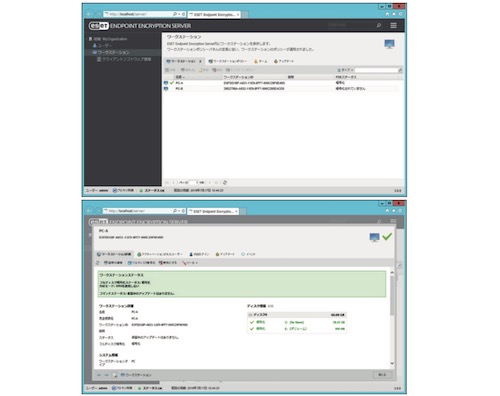The width and height of the screenshot is (500, 396).
Task: Sort by the ワークステーションID column header
Action: 254,77
